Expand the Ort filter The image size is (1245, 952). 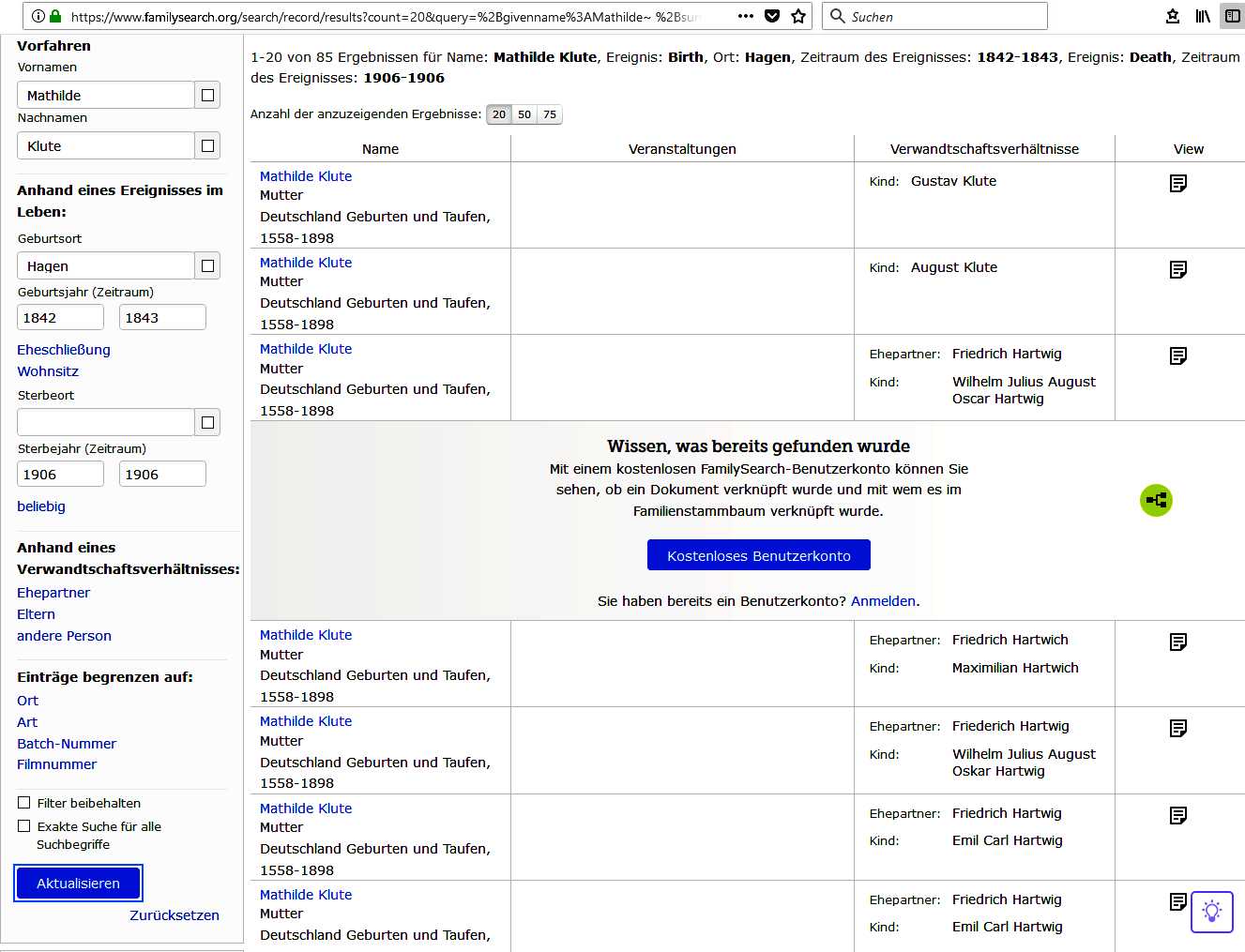(27, 701)
